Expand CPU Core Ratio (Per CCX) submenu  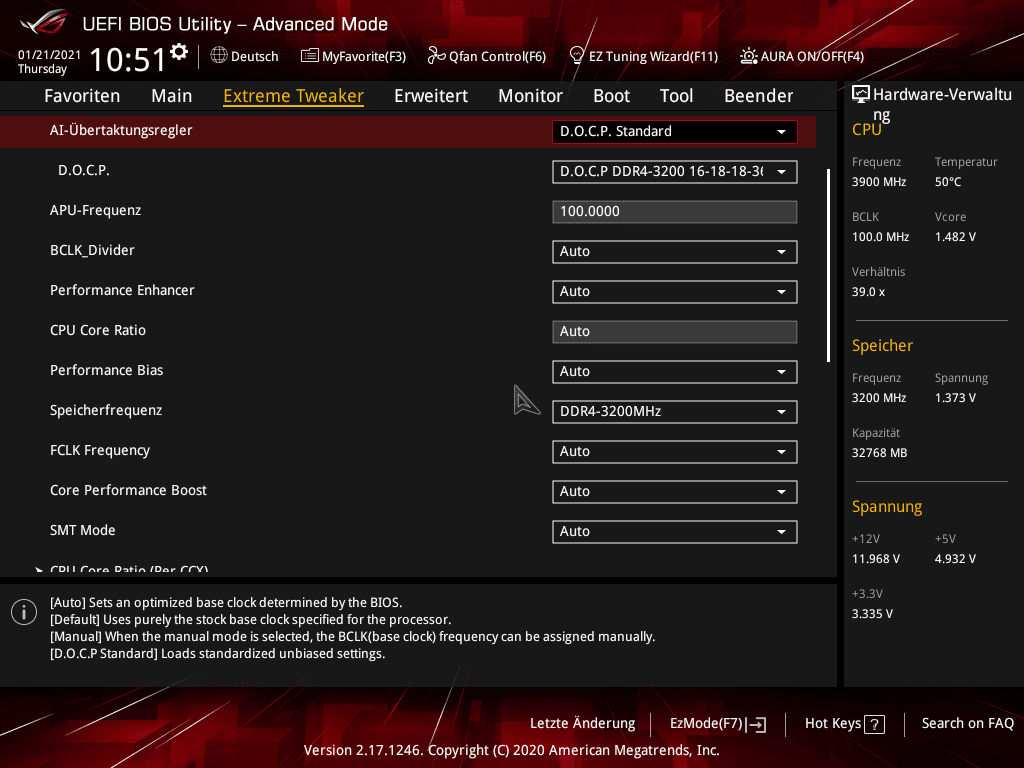point(129,569)
